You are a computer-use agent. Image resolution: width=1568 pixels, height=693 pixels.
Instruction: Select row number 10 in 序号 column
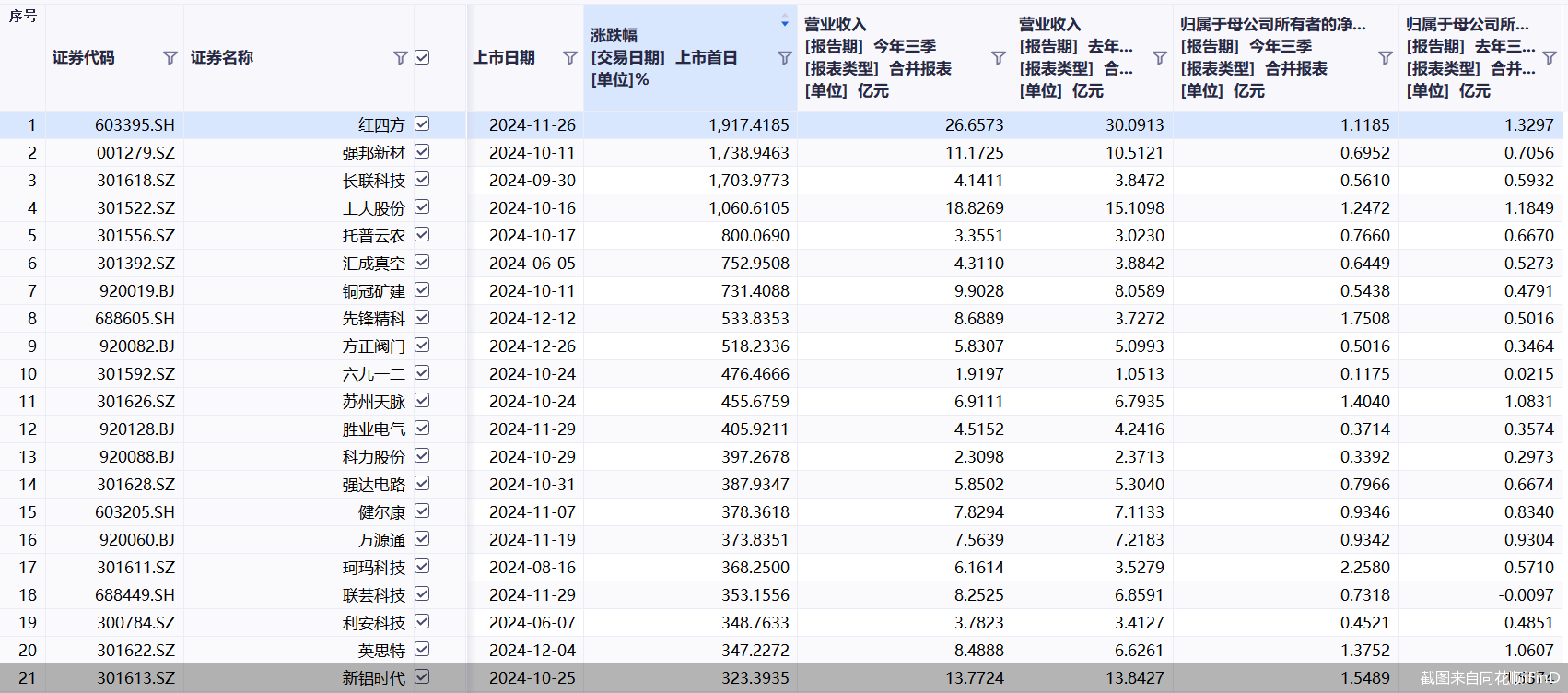[28, 374]
